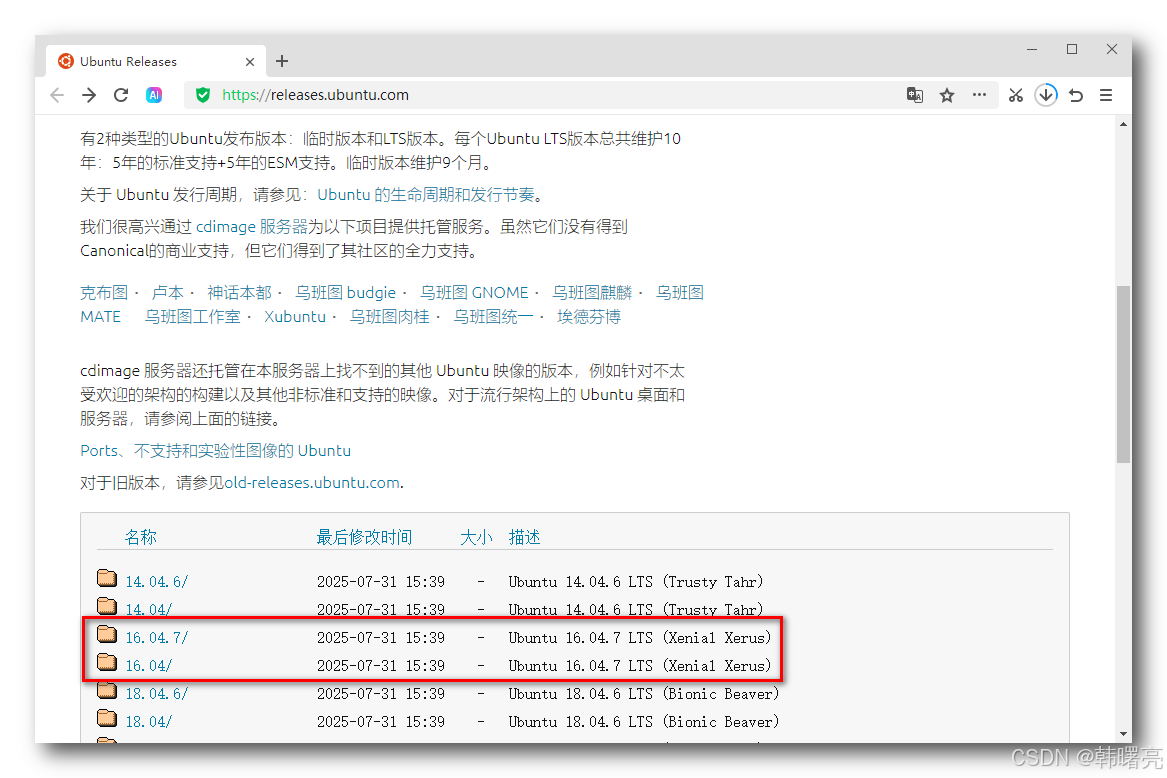
Task: Click folder icon for 14.04/
Action: point(107,606)
